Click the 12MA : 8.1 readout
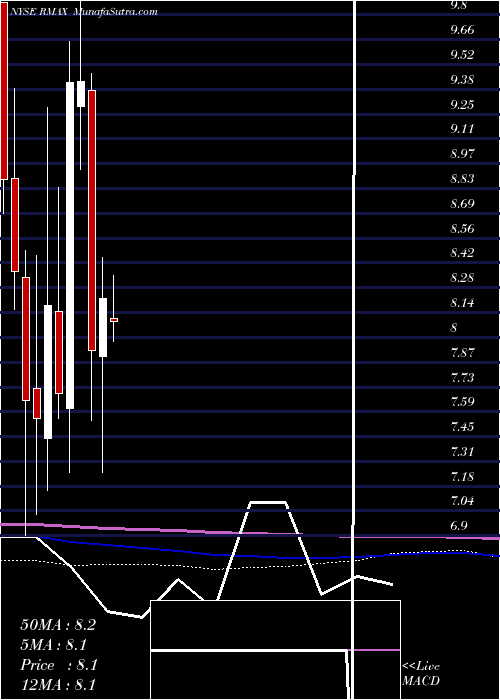Viewport: 500px width, 700px height. click(58, 685)
